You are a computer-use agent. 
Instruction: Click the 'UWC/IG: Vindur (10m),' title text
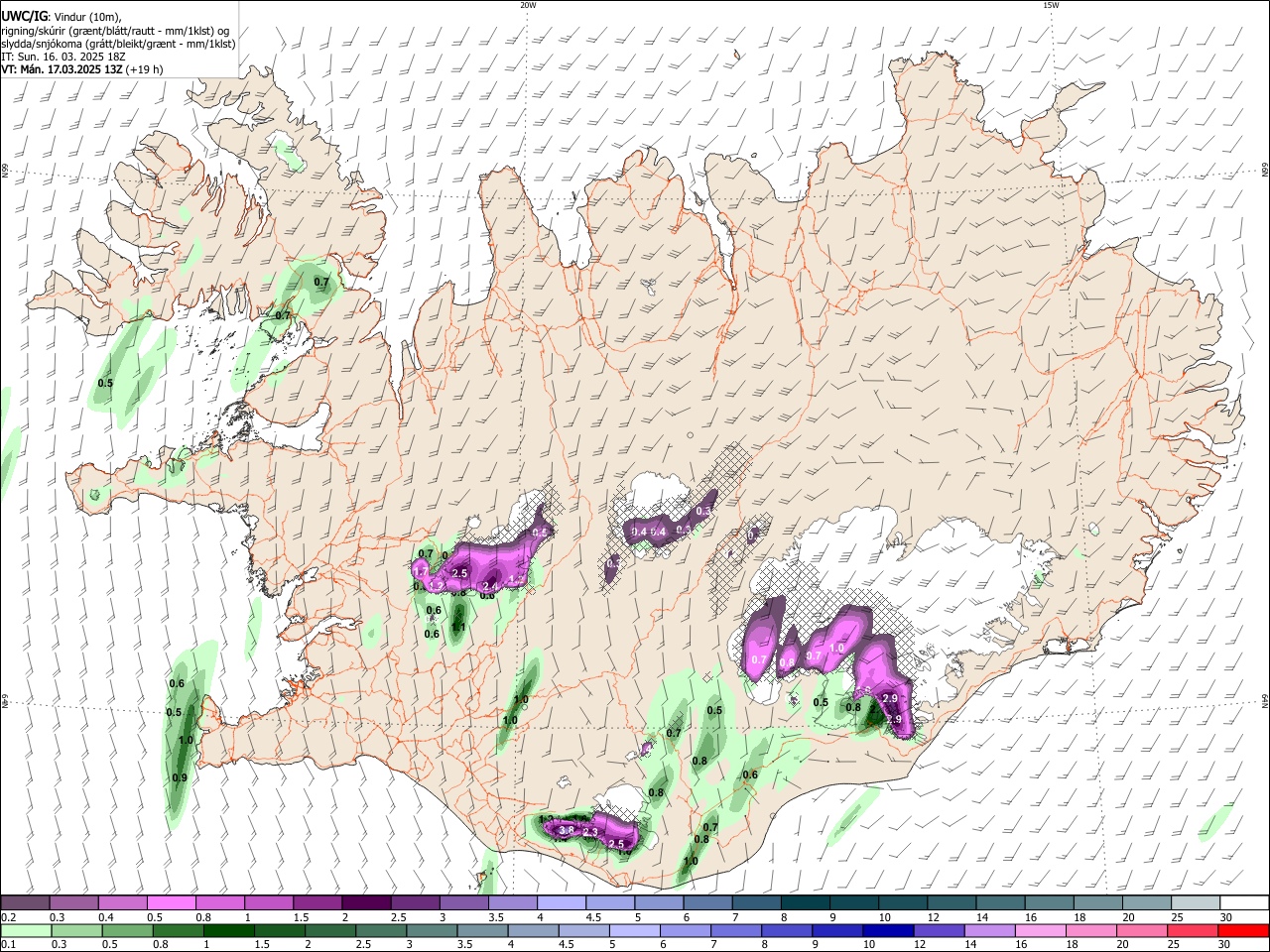pyautogui.click(x=62, y=17)
